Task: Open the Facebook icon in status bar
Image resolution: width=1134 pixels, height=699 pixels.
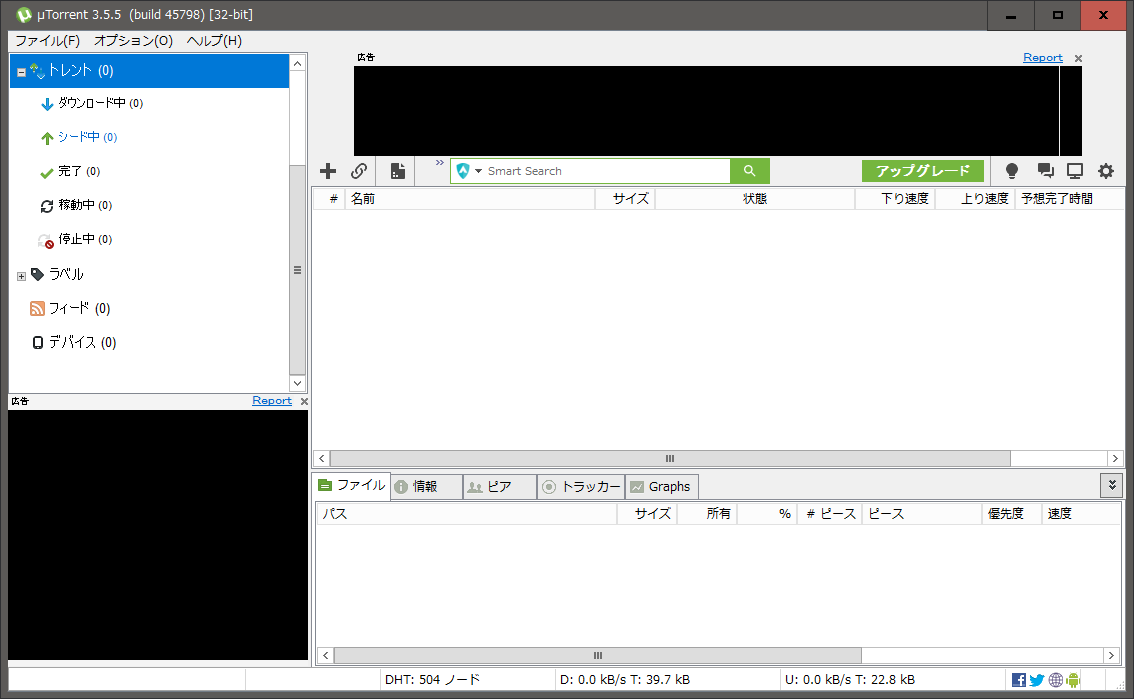Action: pos(1019,680)
